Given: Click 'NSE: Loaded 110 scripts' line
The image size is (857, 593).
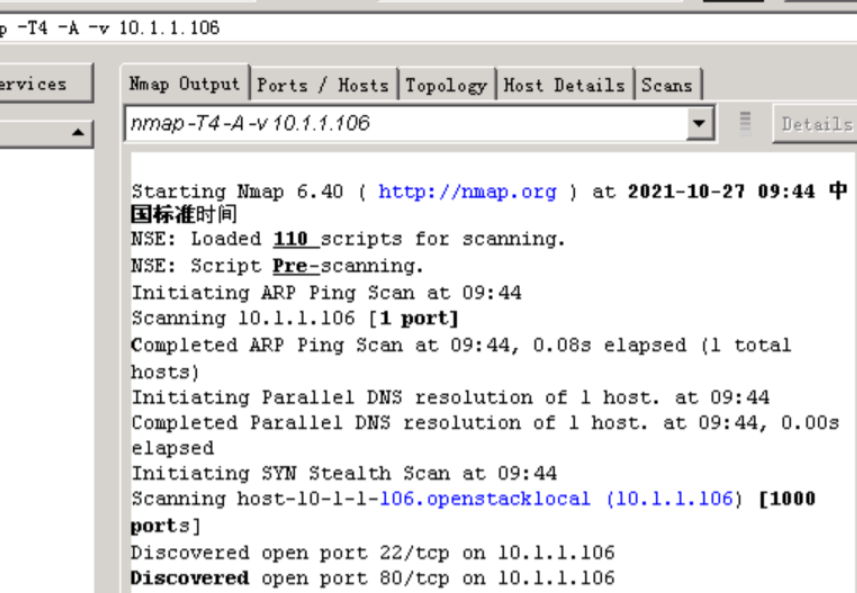Looking at the screenshot, I should click(348, 239).
